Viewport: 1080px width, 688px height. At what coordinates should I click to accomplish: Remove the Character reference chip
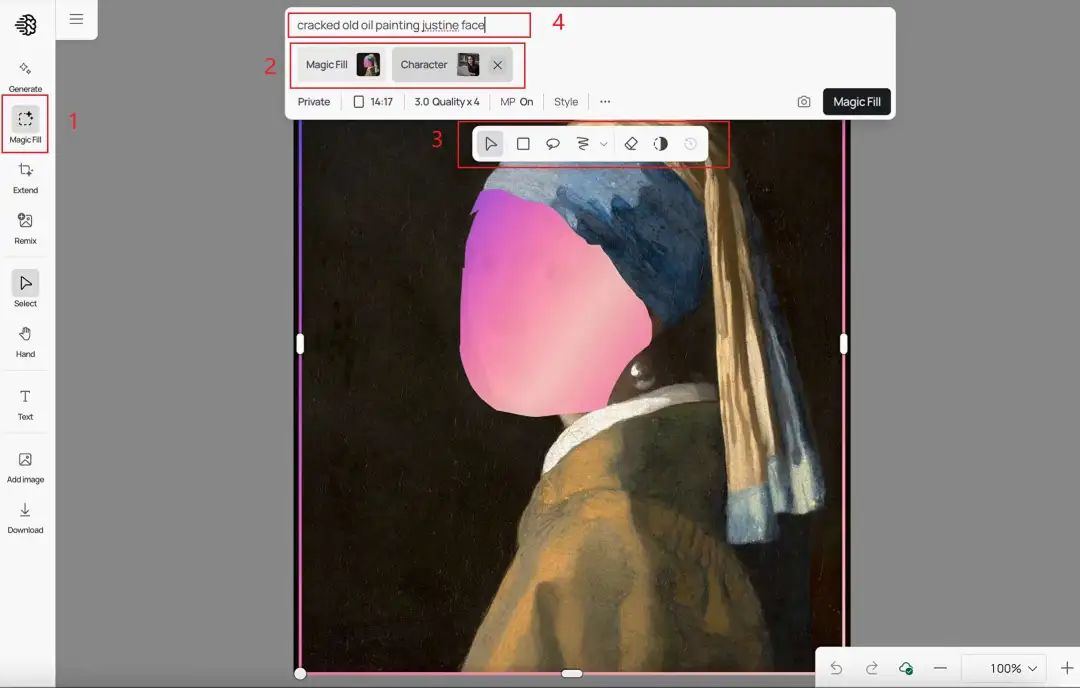pos(497,65)
